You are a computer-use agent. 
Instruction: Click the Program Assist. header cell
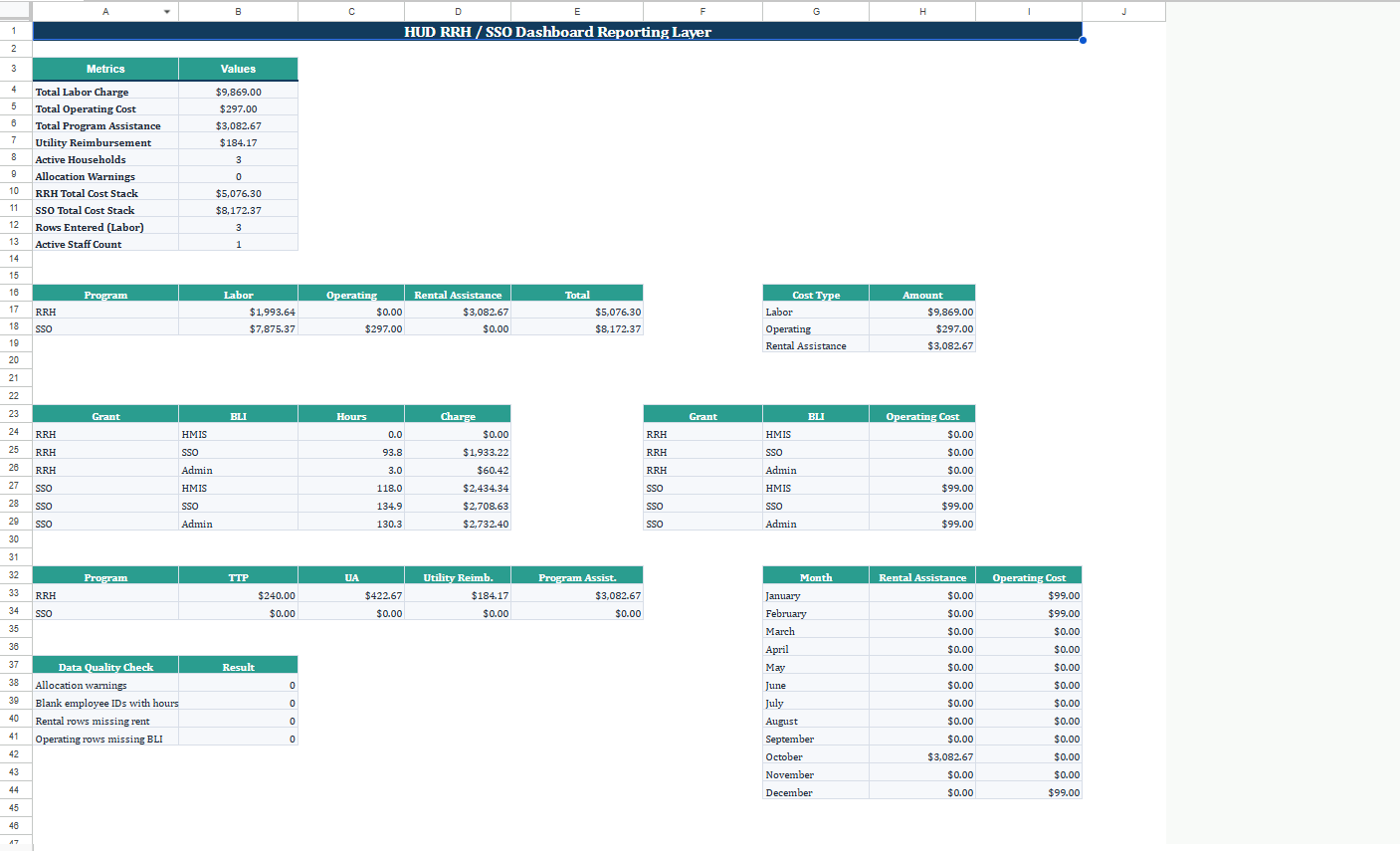click(x=577, y=577)
